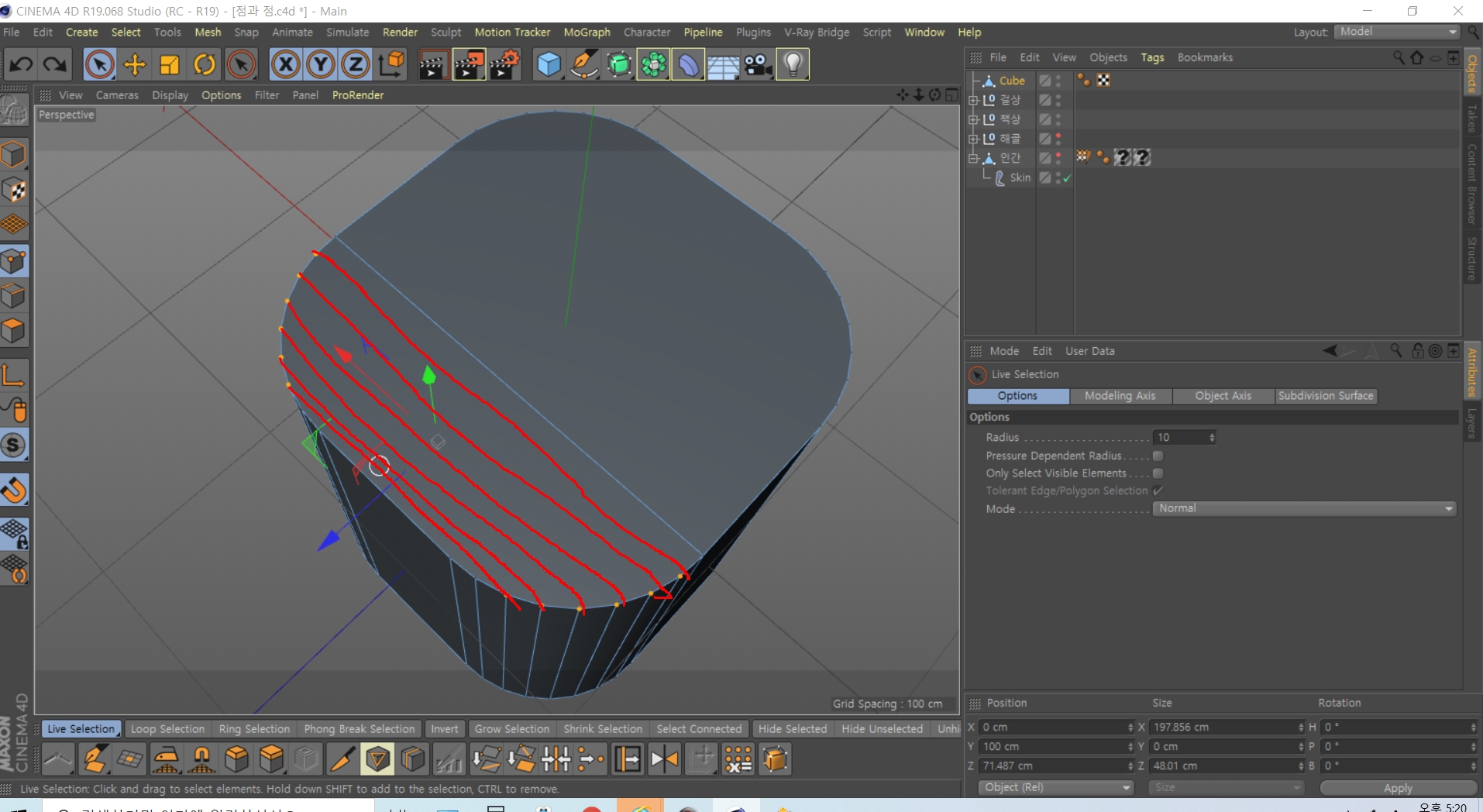The height and width of the screenshot is (812, 1483).
Task: Toggle Snap magnet icon
Action: (14, 490)
